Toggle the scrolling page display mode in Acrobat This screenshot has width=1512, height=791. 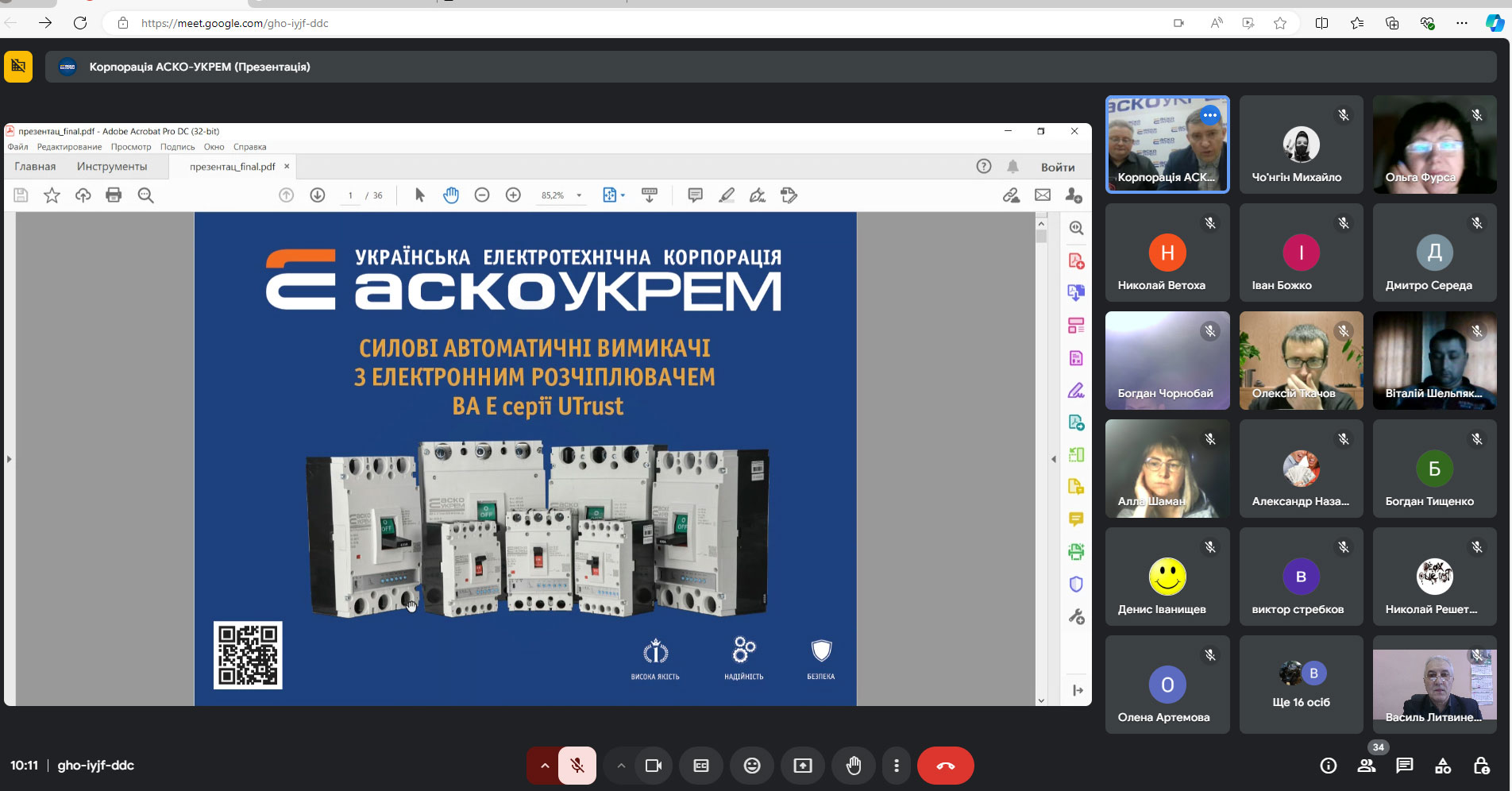click(x=650, y=195)
